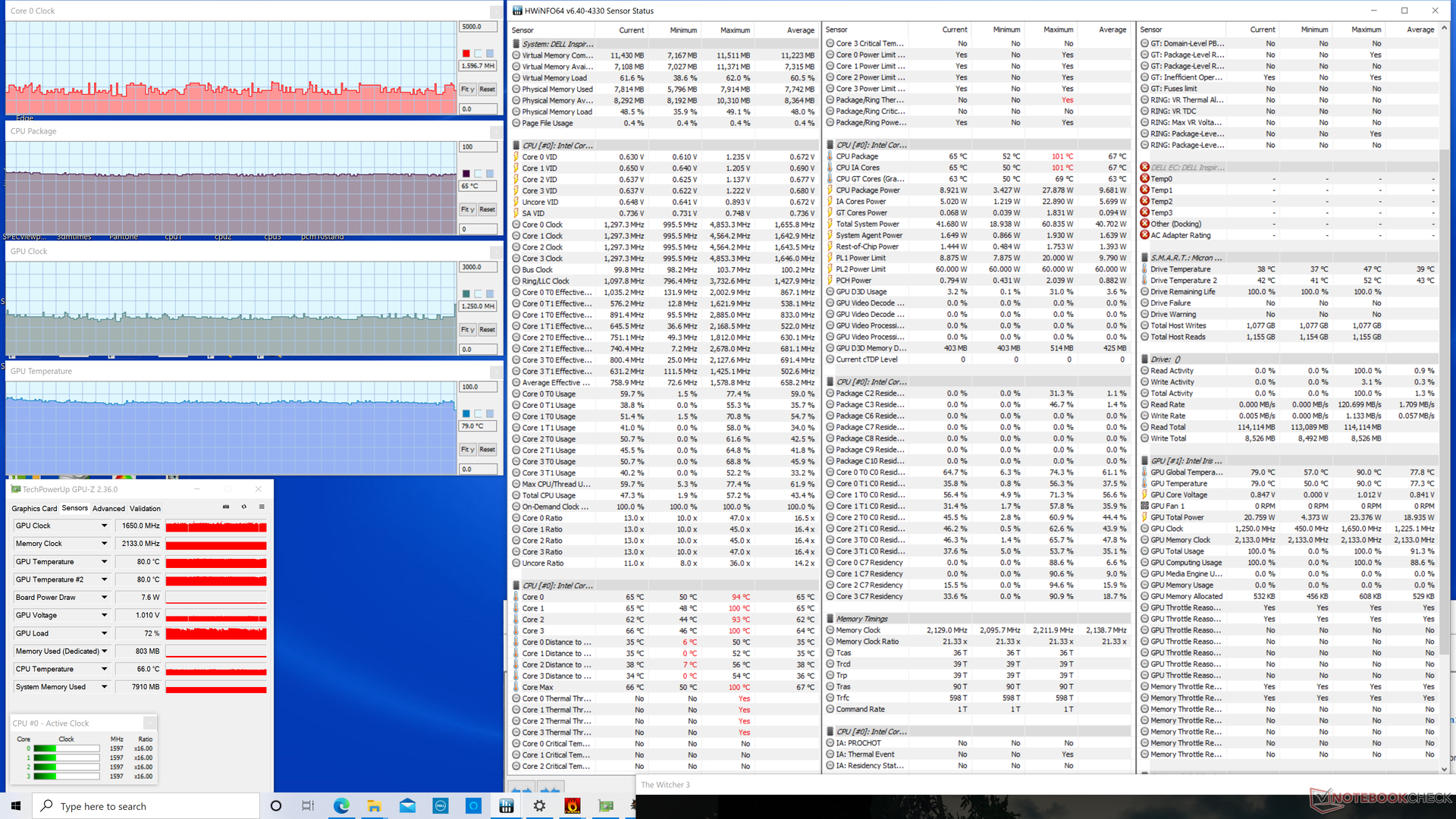Click Fit y in GPU Temperature graph

(468, 450)
